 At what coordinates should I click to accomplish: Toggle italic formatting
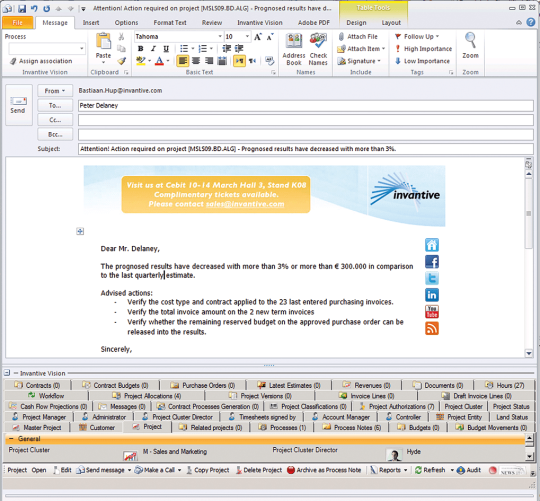[x=153, y=49]
